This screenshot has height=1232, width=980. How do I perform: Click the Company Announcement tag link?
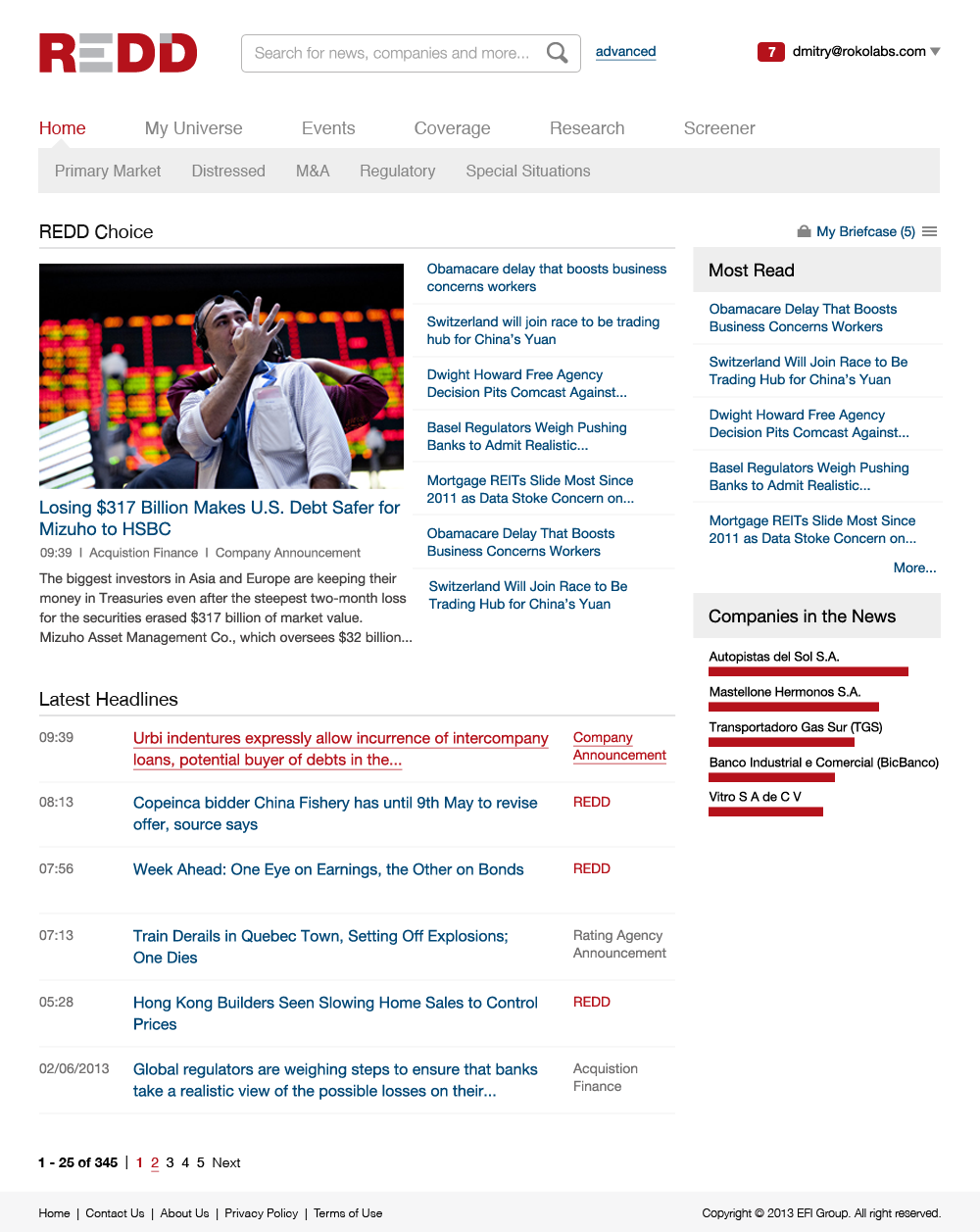point(619,746)
